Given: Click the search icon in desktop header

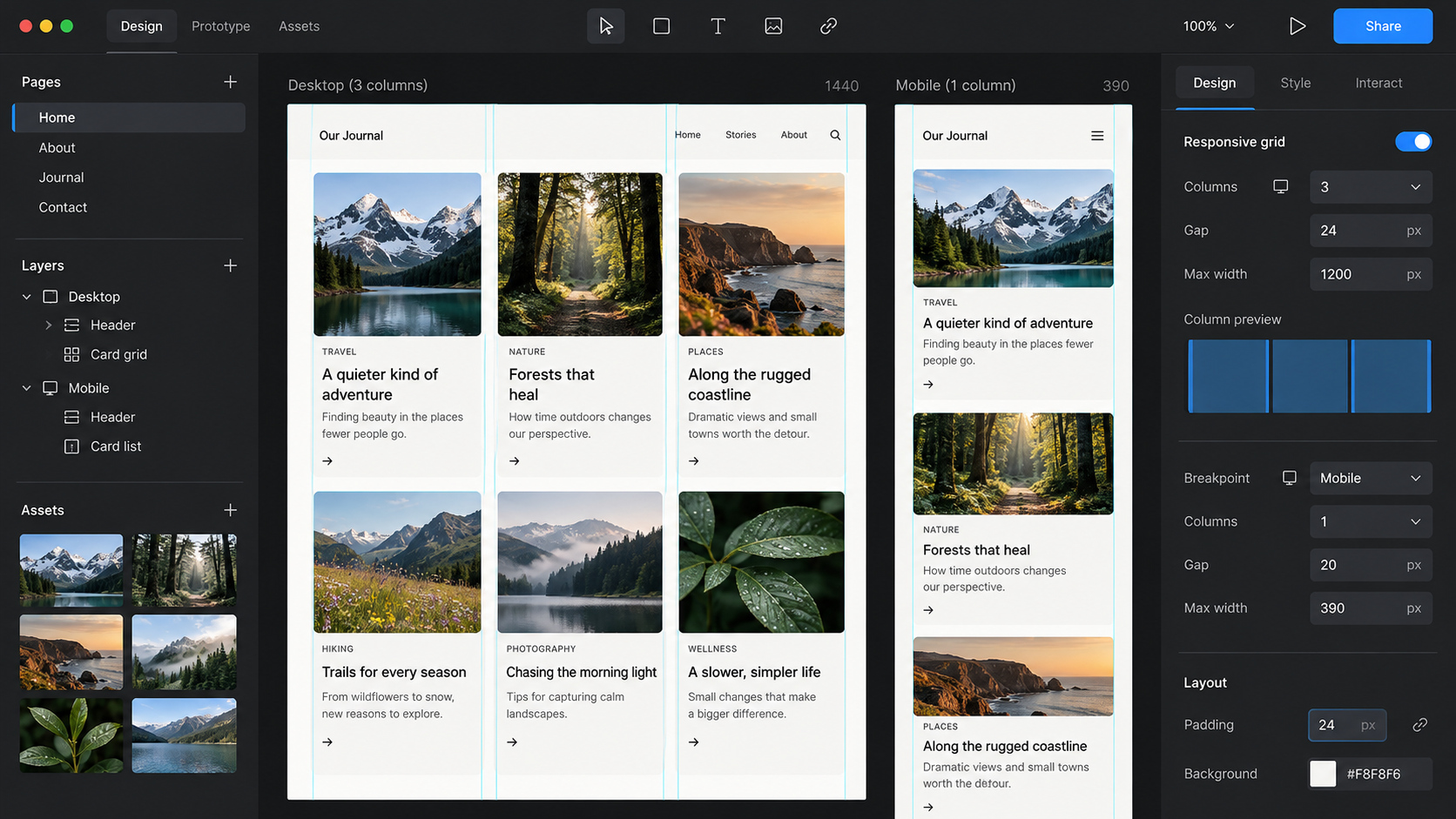Looking at the screenshot, I should pos(835,135).
